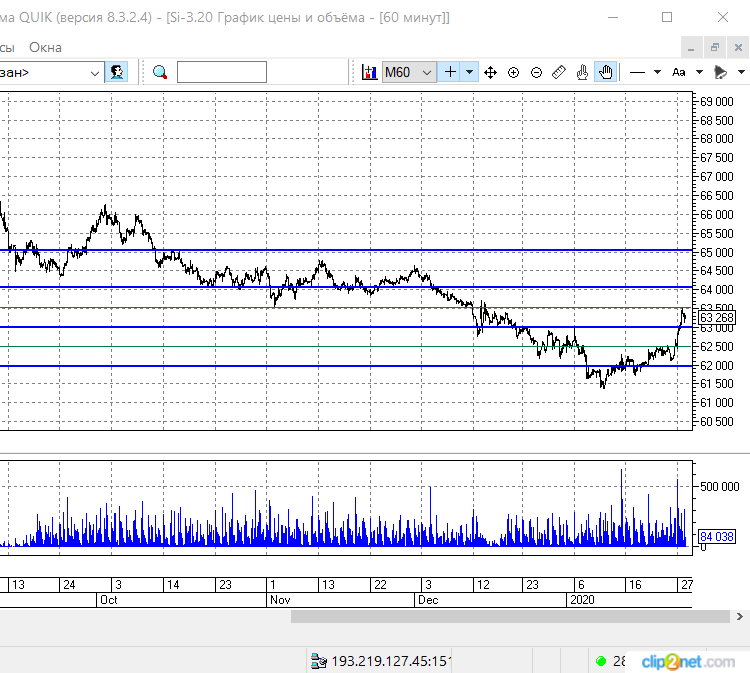Close the inner chart window
Image resolution: width=750 pixels, height=673 pixels.
(x=738, y=48)
